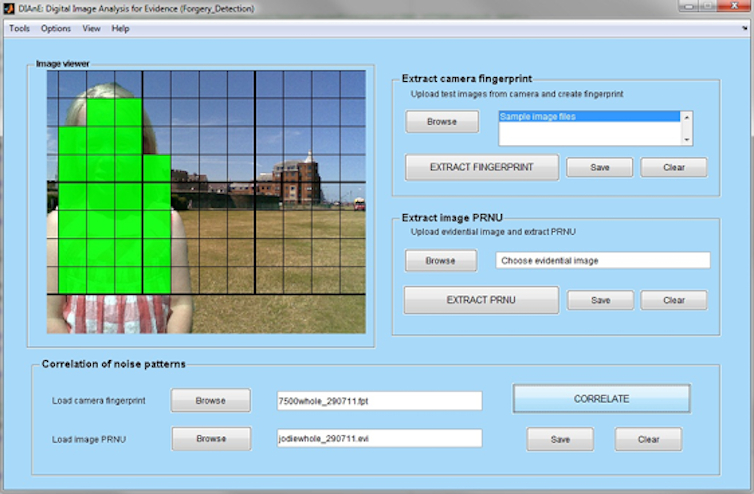Image resolution: width=754 pixels, height=494 pixels.
Task: Open the Help menu
Action: click(x=121, y=28)
